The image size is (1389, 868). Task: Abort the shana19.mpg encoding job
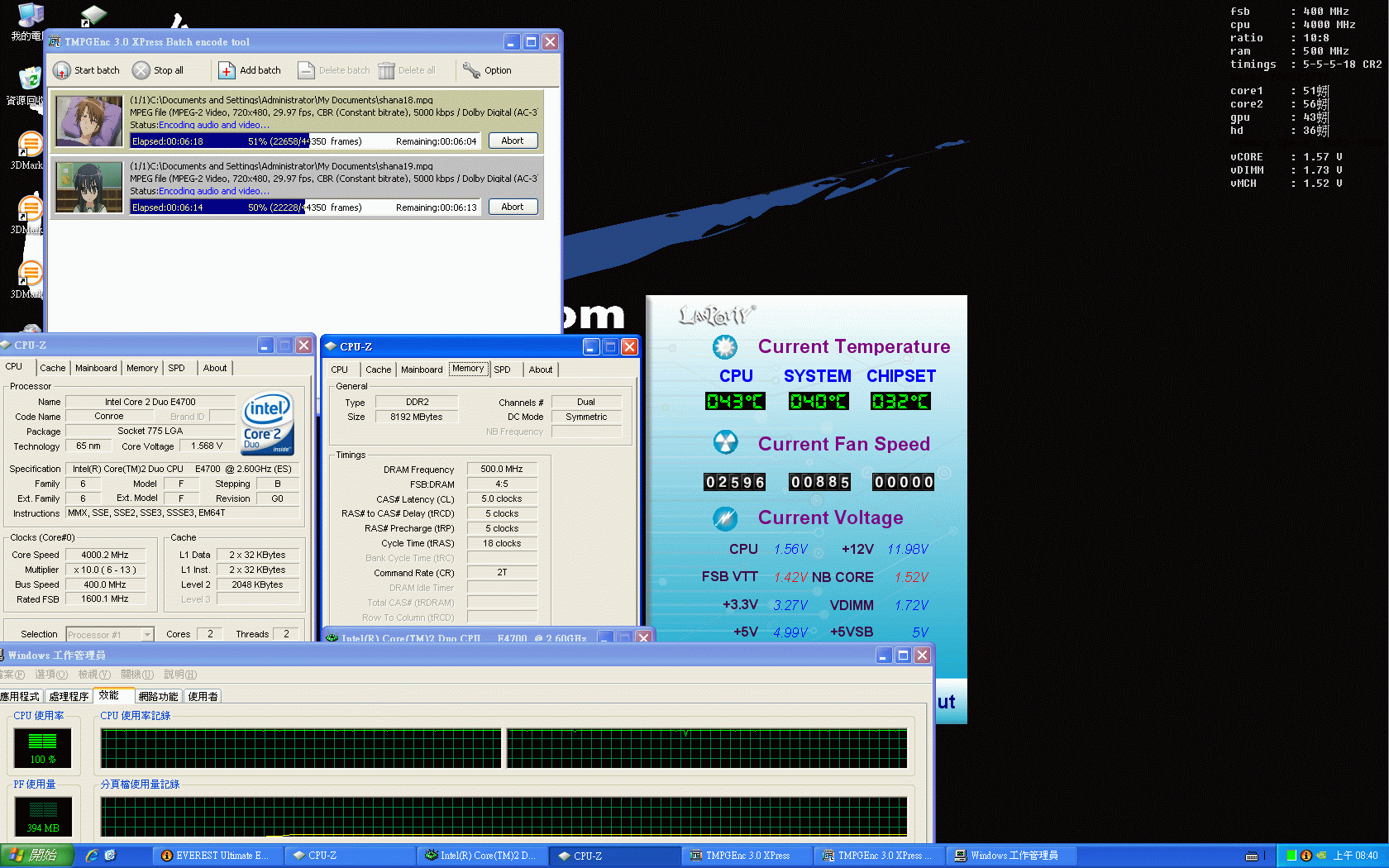point(513,207)
